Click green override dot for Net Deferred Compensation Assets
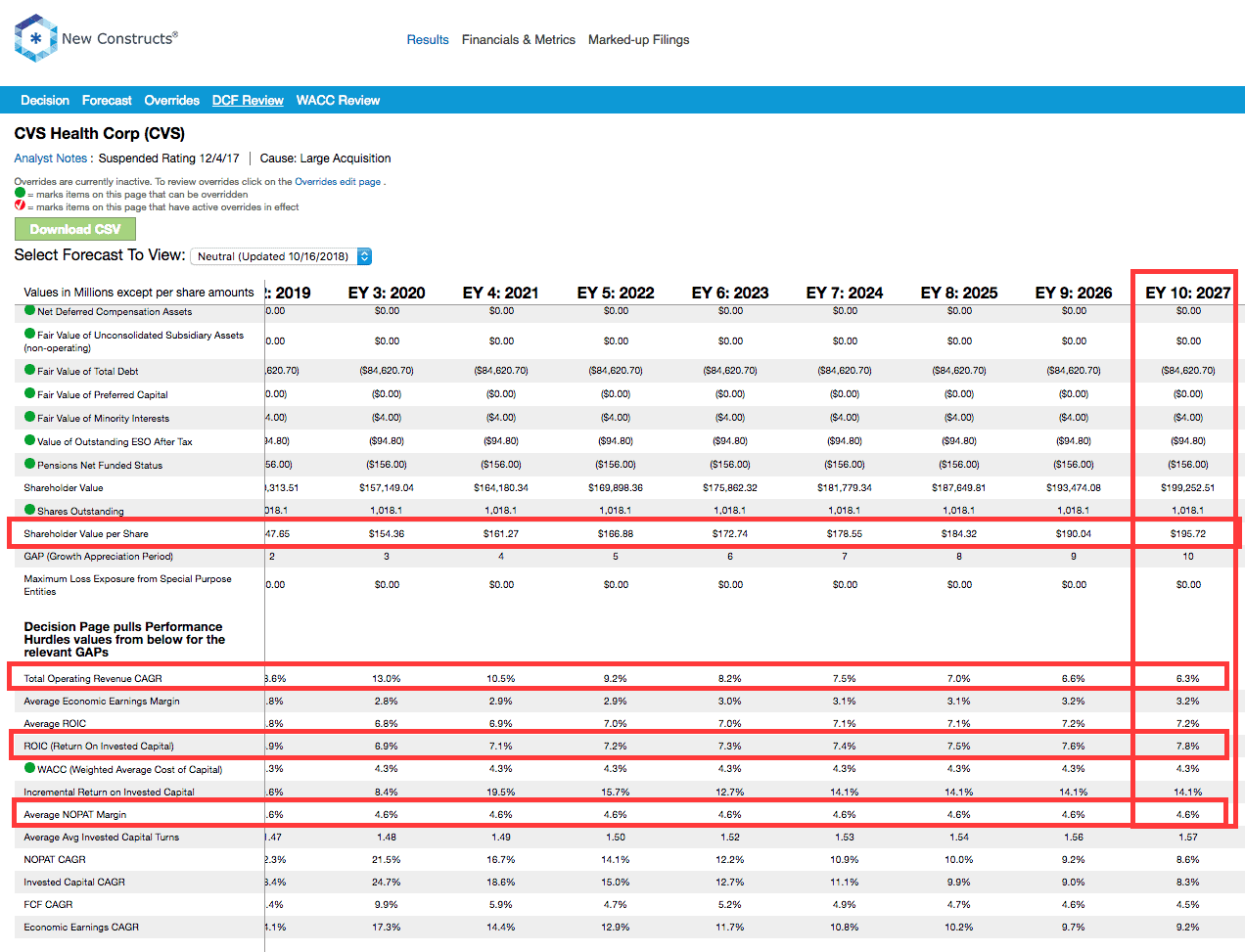The height and width of the screenshot is (952, 1245). (29, 310)
